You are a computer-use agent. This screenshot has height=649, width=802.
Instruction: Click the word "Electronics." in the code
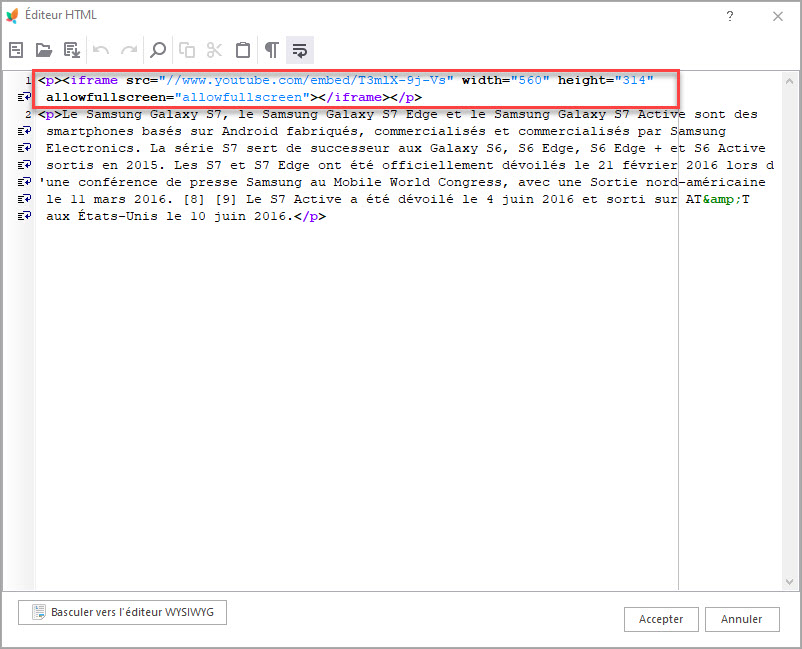(94, 148)
